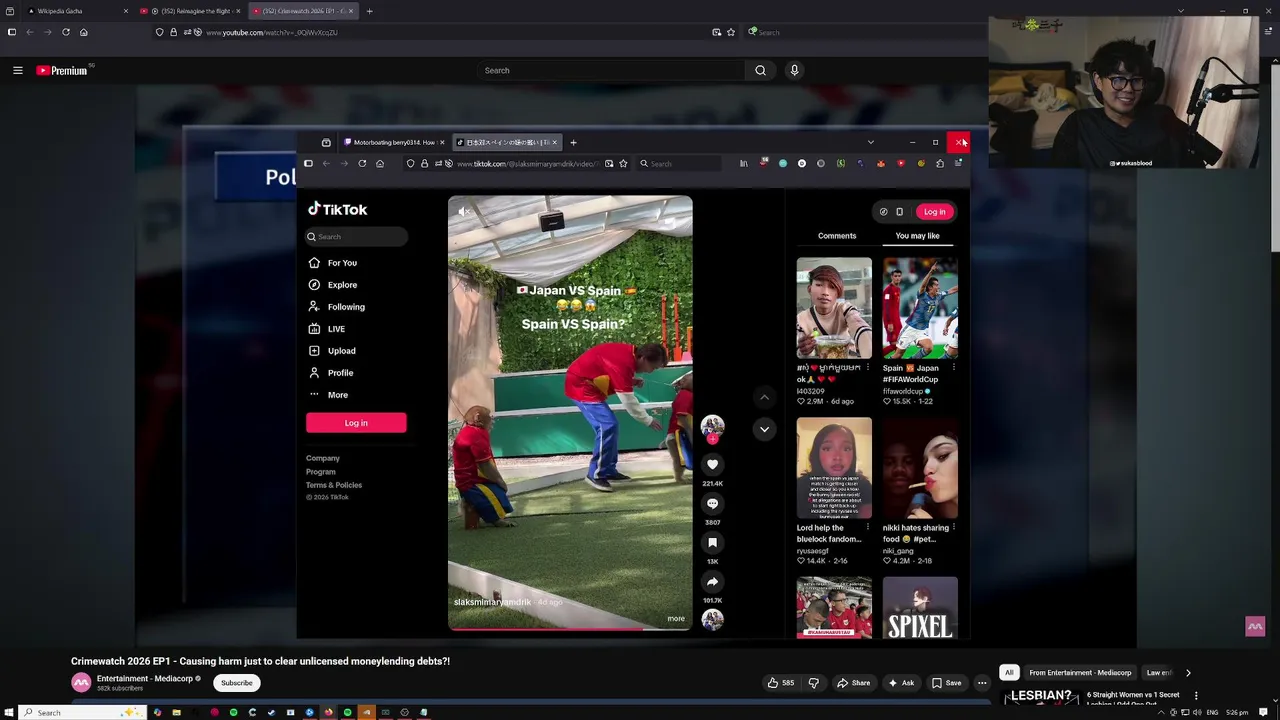Save the Crimewatch video to playlist

(946, 683)
